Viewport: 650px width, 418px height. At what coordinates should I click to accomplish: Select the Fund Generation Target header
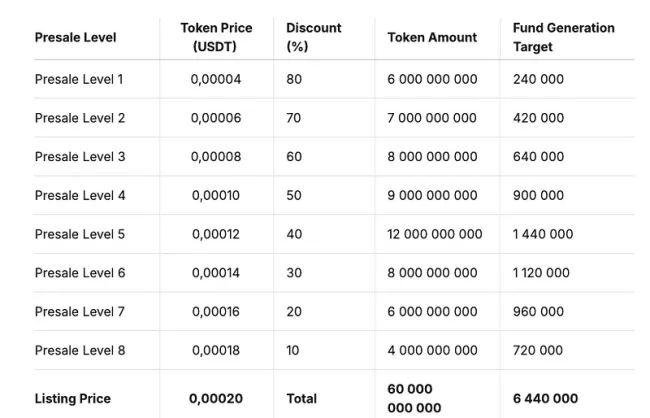pyautogui.click(x=563, y=37)
